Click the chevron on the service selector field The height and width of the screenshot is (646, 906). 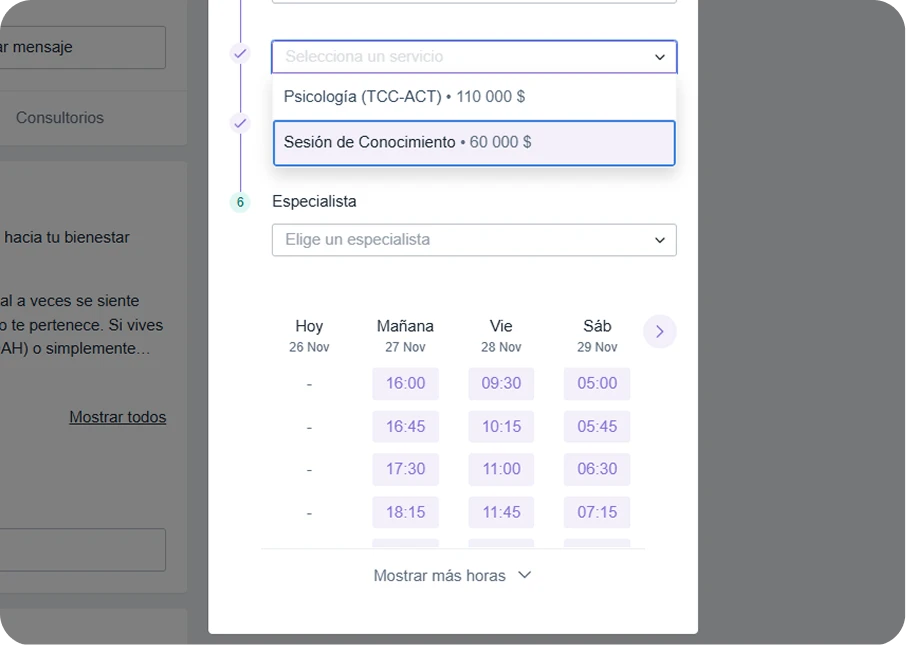pos(659,57)
